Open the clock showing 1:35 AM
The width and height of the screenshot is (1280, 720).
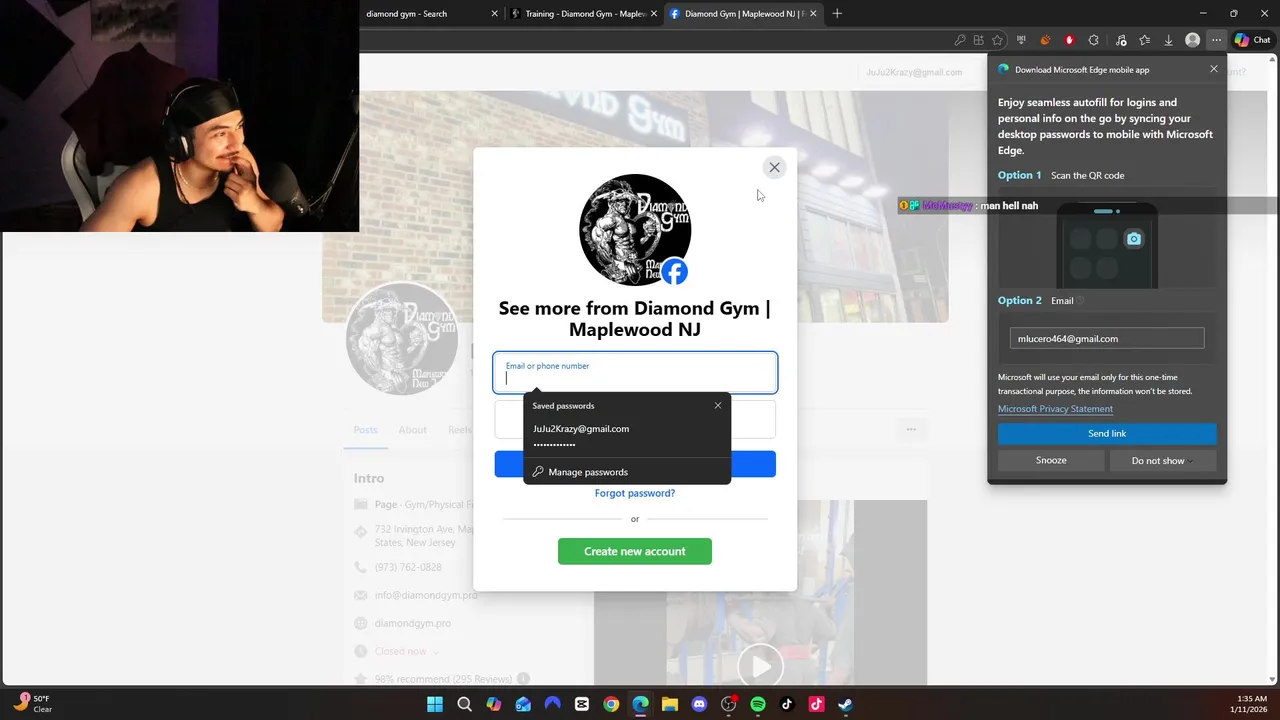pyautogui.click(x=1252, y=704)
